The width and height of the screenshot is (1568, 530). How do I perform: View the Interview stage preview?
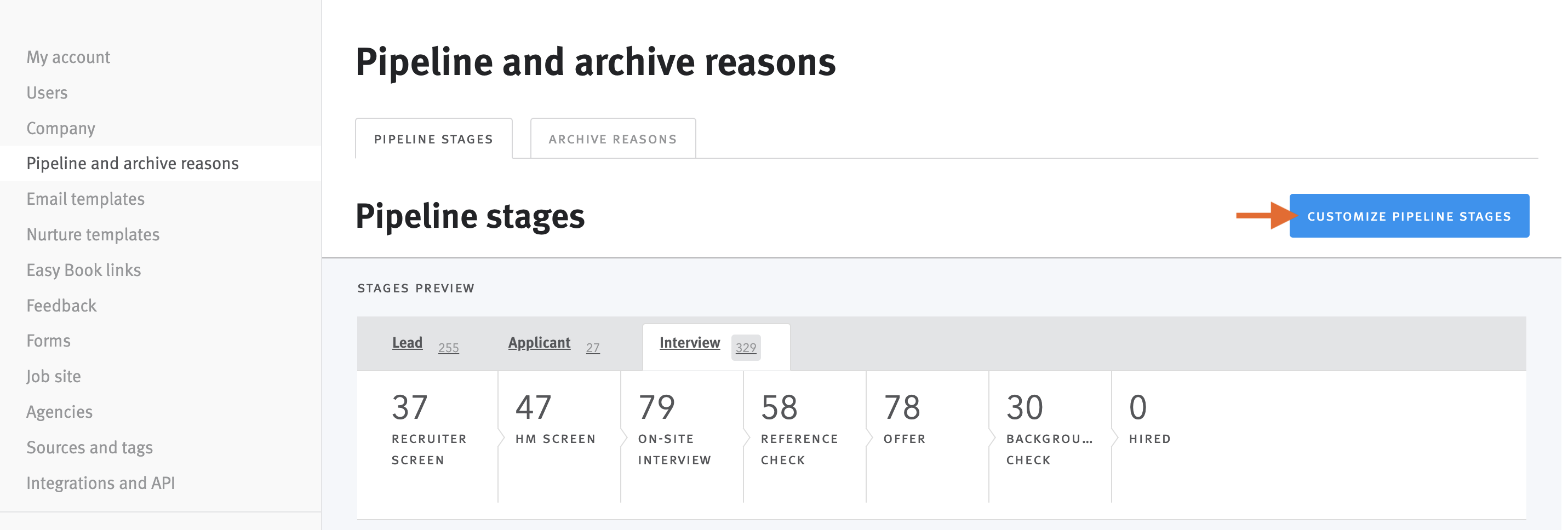pos(689,343)
